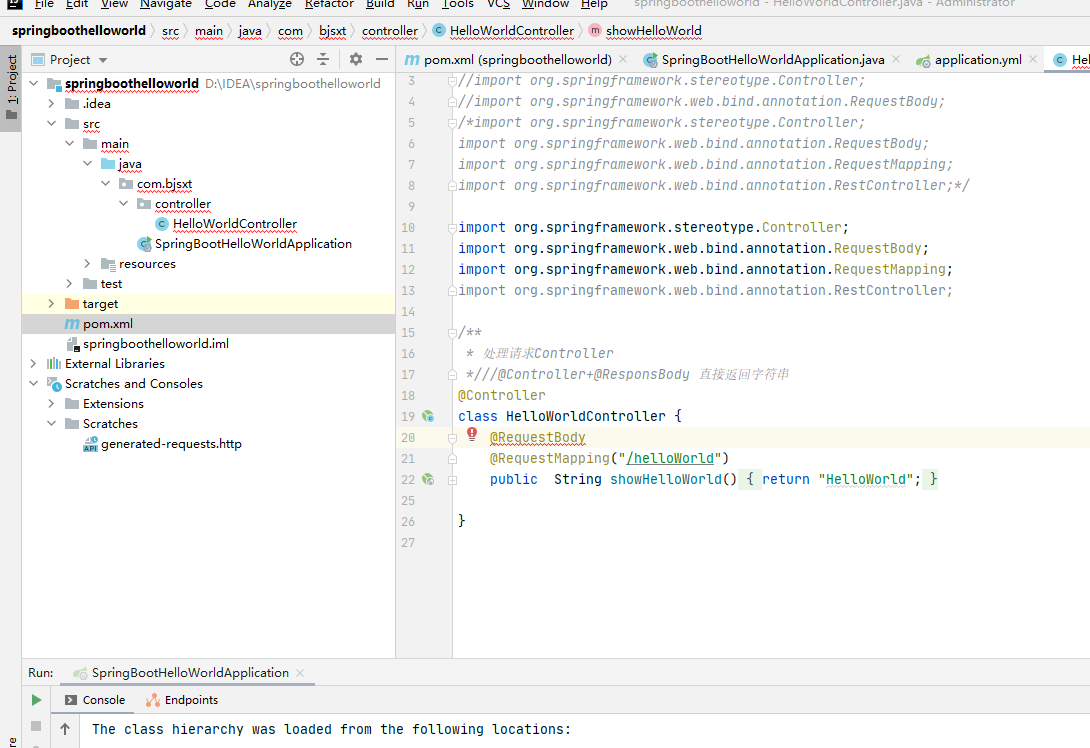The width and height of the screenshot is (1090, 748).
Task: Open the Window menu
Action: pyautogui.click(x=546, y=4)
